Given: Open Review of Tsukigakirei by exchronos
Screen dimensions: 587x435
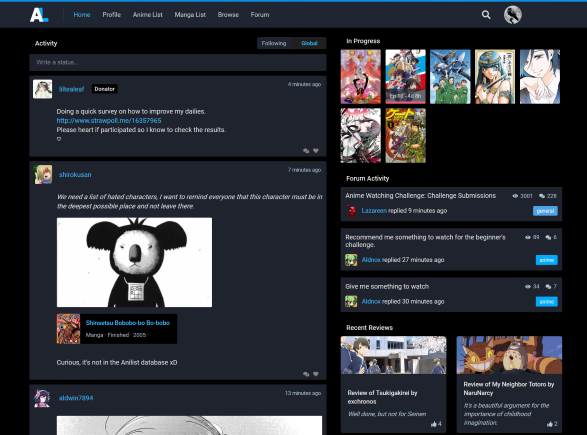Looking at the screenshot, I should click(x=382, y=397).
